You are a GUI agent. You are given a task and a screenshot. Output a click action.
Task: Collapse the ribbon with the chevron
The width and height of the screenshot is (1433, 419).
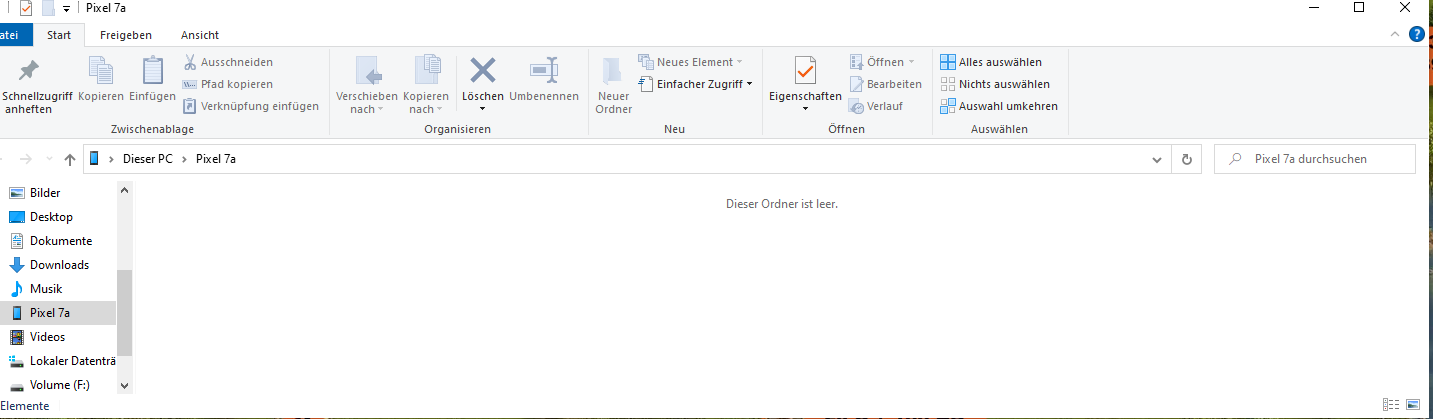point(1397,35)
